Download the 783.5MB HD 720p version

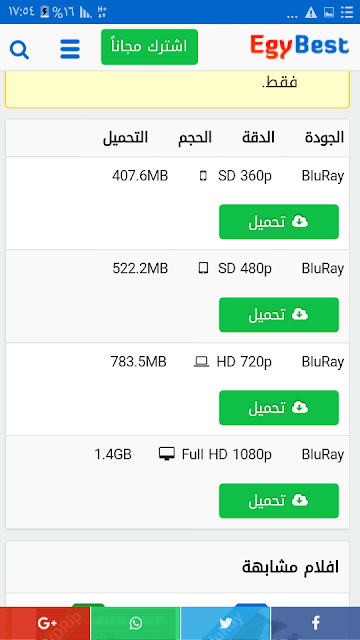coord(279,407)
